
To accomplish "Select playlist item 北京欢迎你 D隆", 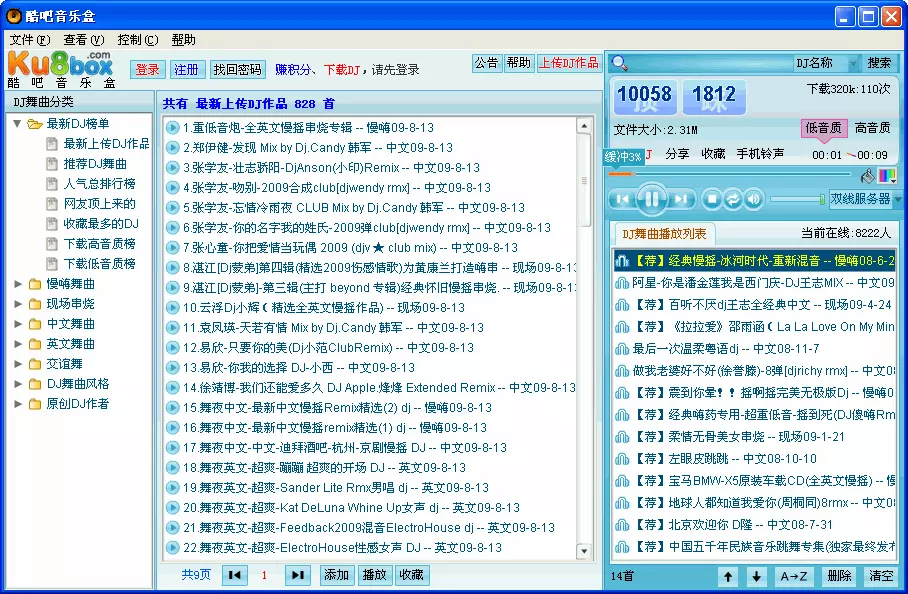I will pyautogui.click(x=755, y=525).
